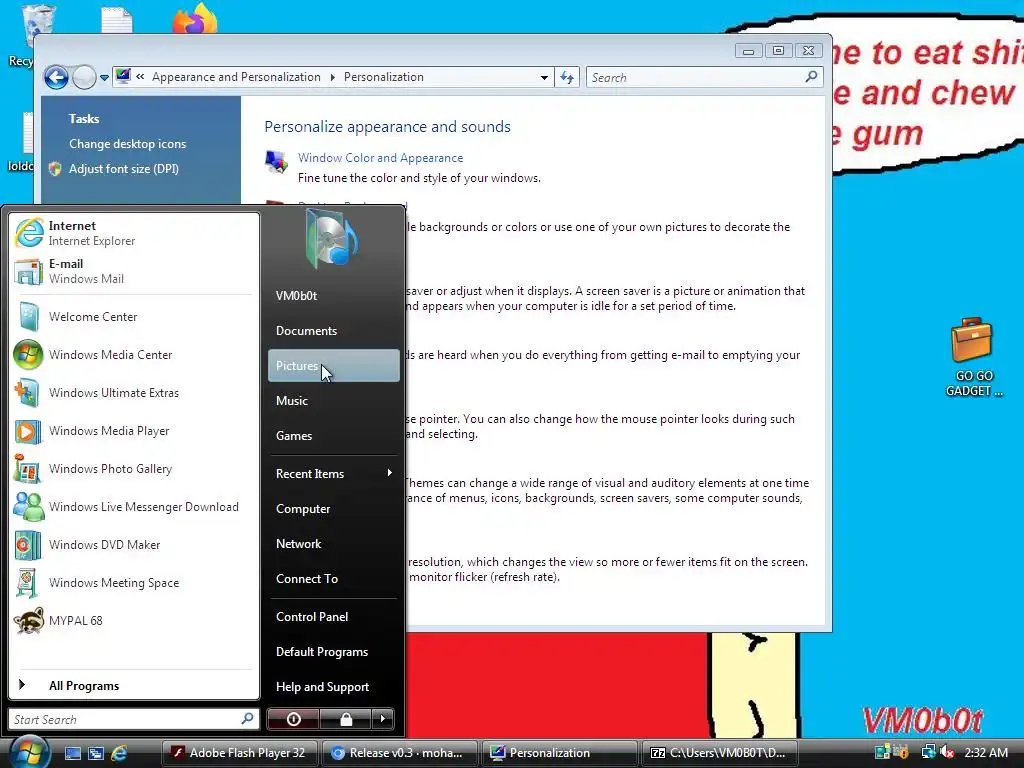Click the address bar chevron for parent locations
Screen dimensions: 1024x768
coord(140,77)
